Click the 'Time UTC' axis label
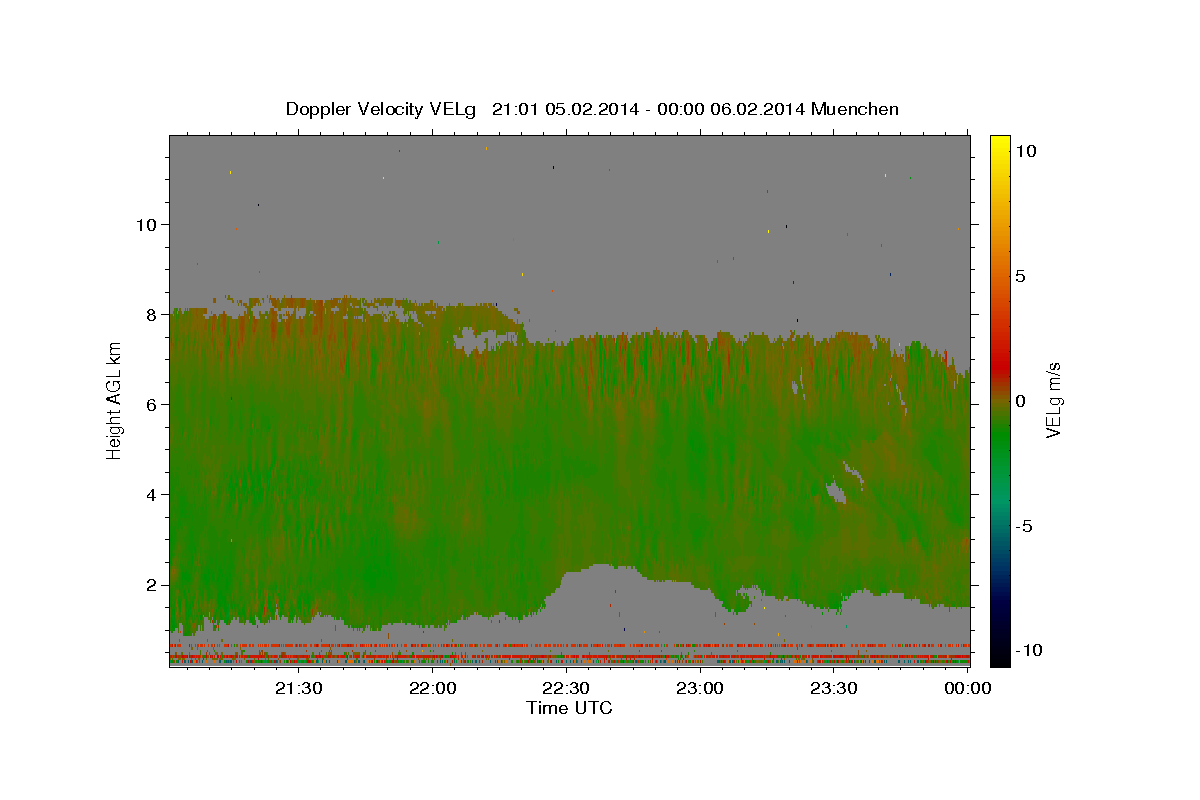This screenshot has width=1200, height=800. pos(569,708)
